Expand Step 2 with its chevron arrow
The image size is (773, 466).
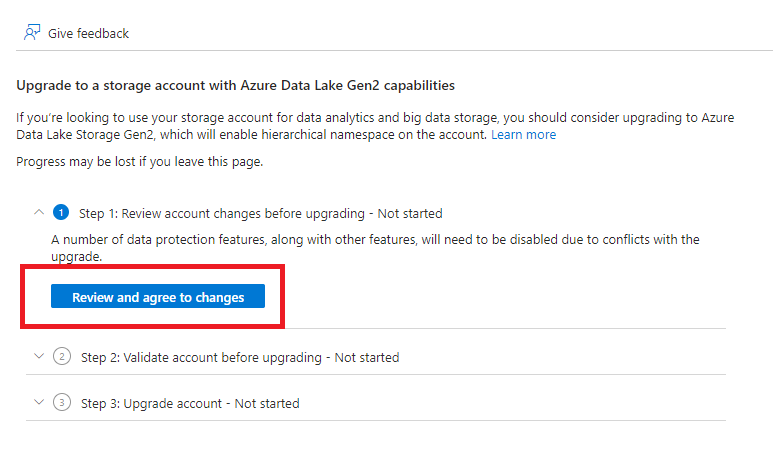click(38, 356)
